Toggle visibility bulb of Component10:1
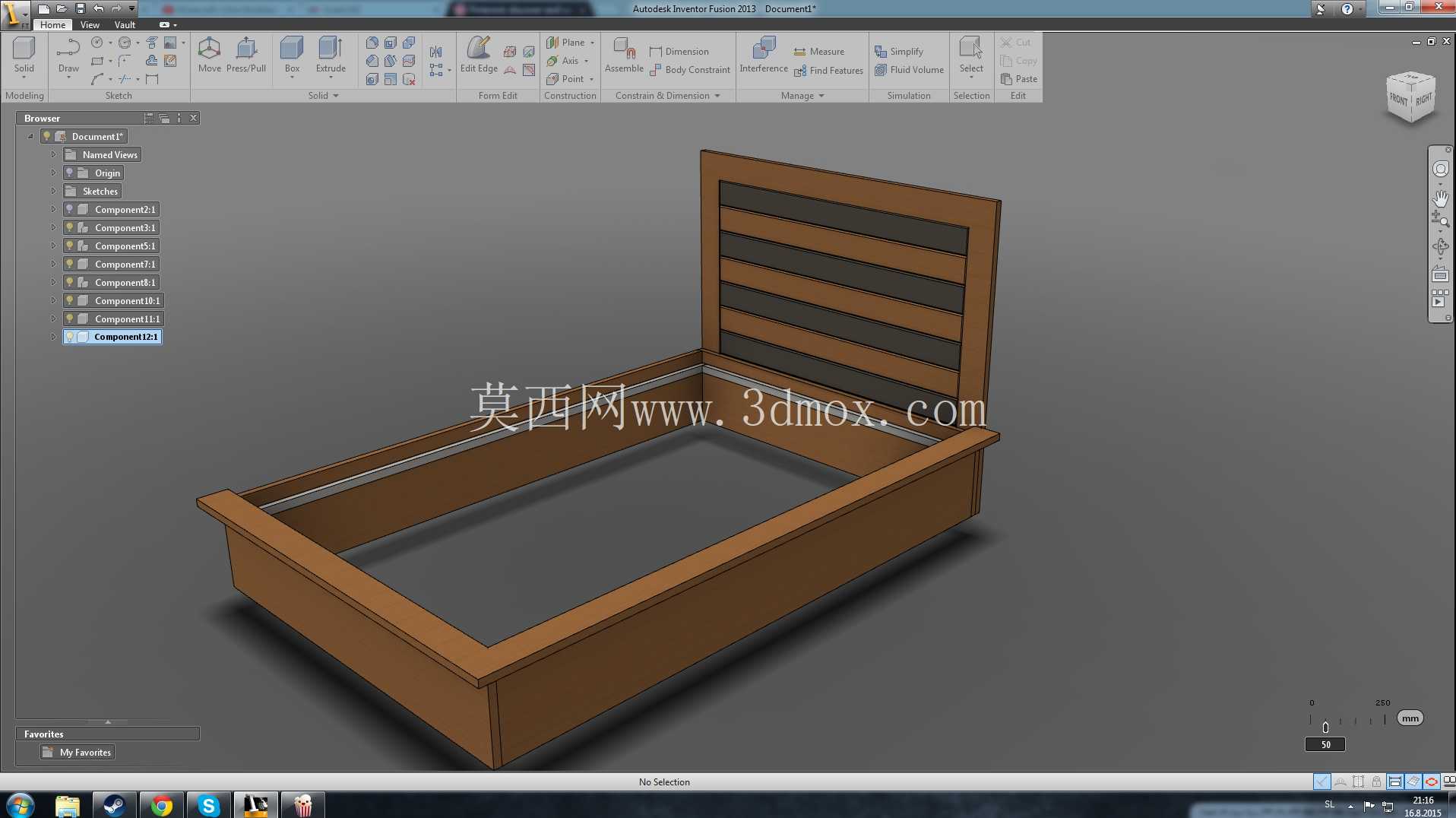Screen dimensions: 1456x818 tap(69, 300)
